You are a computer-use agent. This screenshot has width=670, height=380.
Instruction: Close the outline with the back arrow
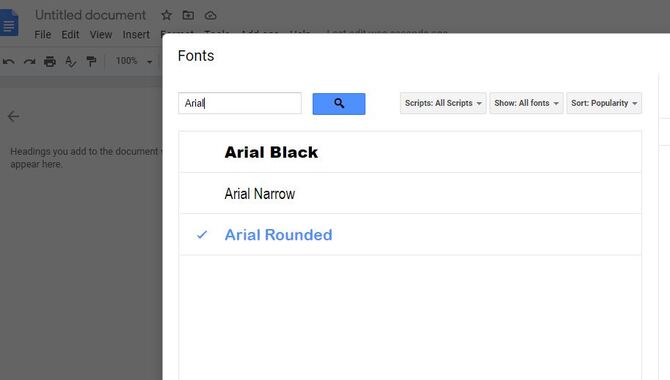[x=14, y=116]
